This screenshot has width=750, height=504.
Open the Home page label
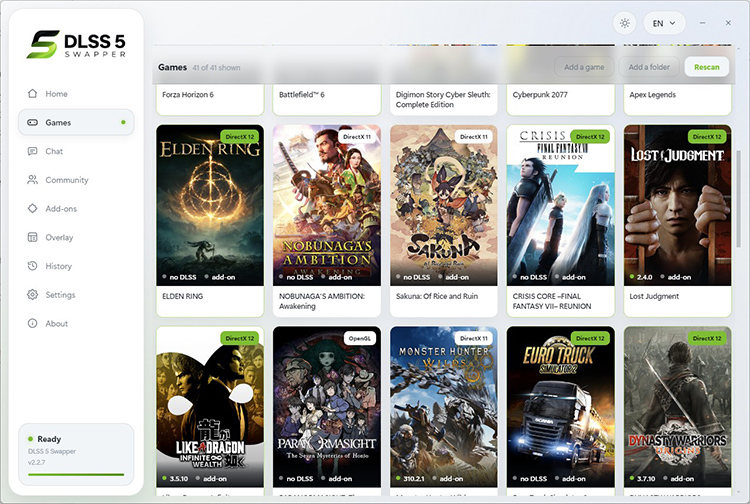[x=56, y=94]
